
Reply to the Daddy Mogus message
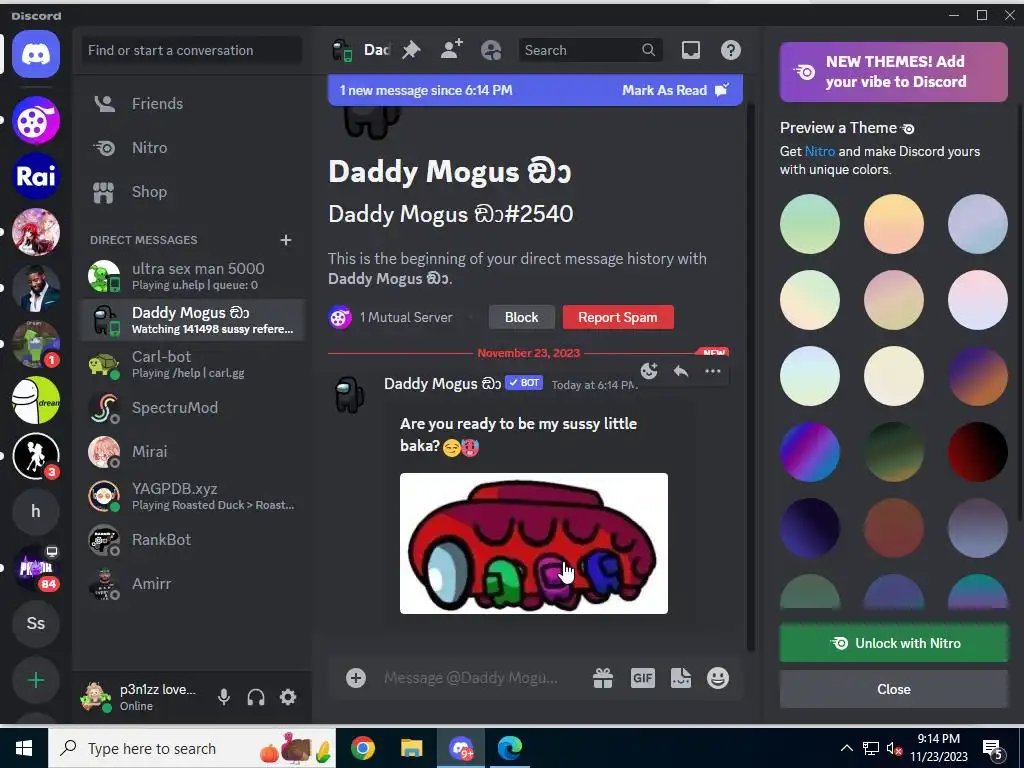[680, 371]
